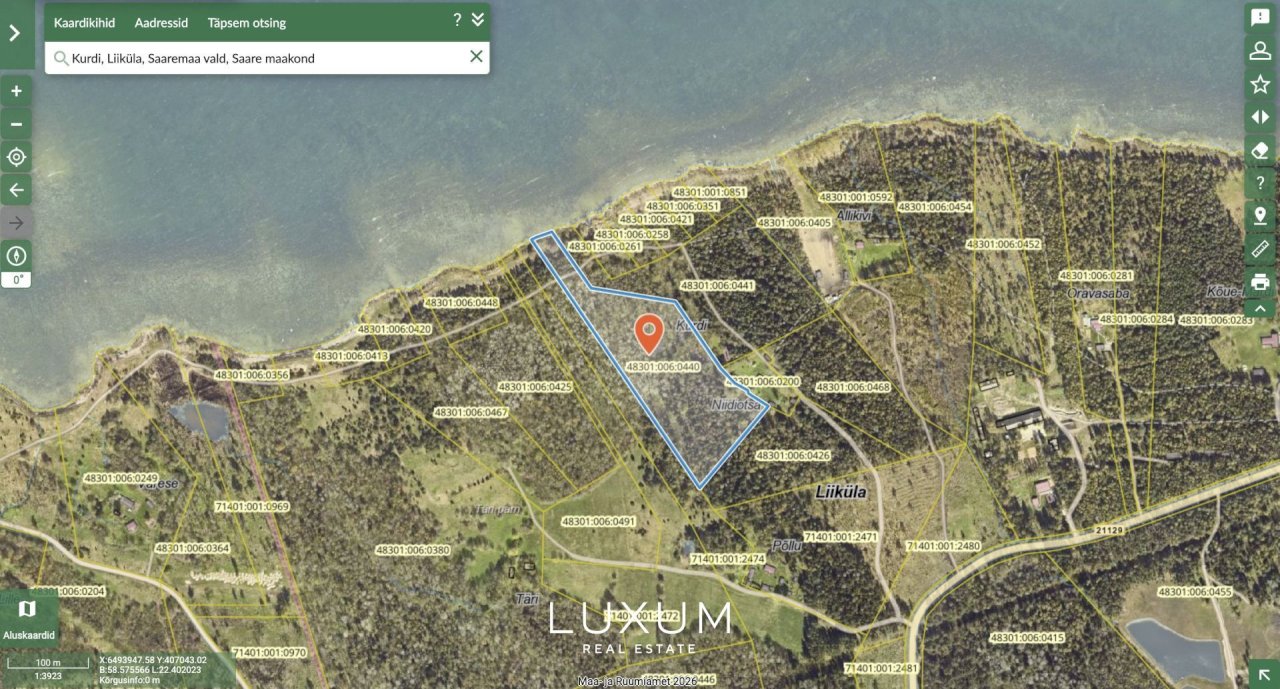The height and width of the screenshot is (689, 1280).
Task: Open the favorites star icon
Action: 1260,84
